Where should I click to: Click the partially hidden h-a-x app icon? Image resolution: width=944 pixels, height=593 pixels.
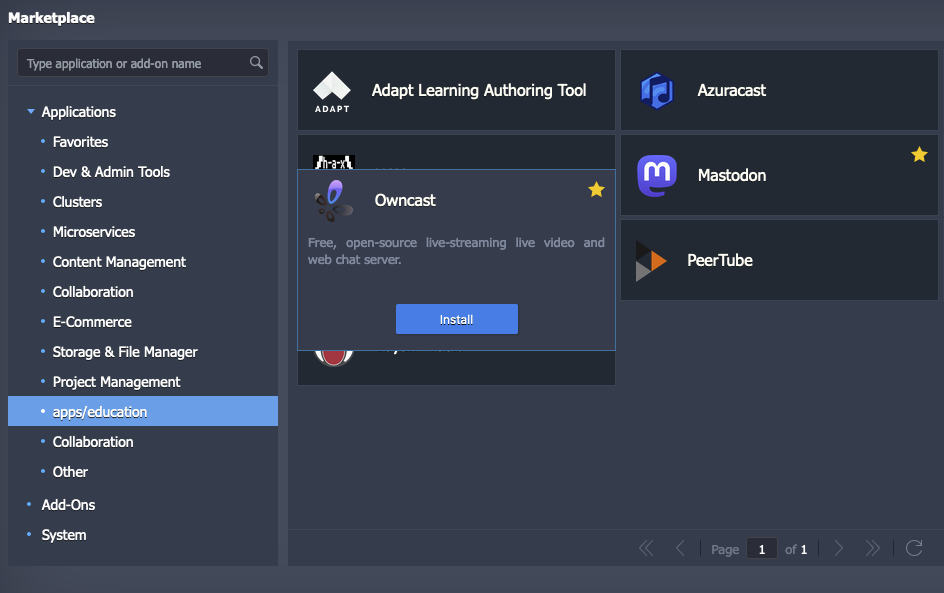click(x=334, y=162)
